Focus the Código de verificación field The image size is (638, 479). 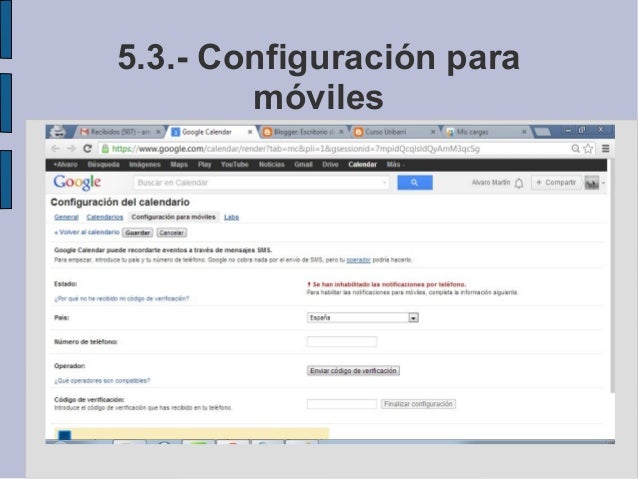point(342,404)
